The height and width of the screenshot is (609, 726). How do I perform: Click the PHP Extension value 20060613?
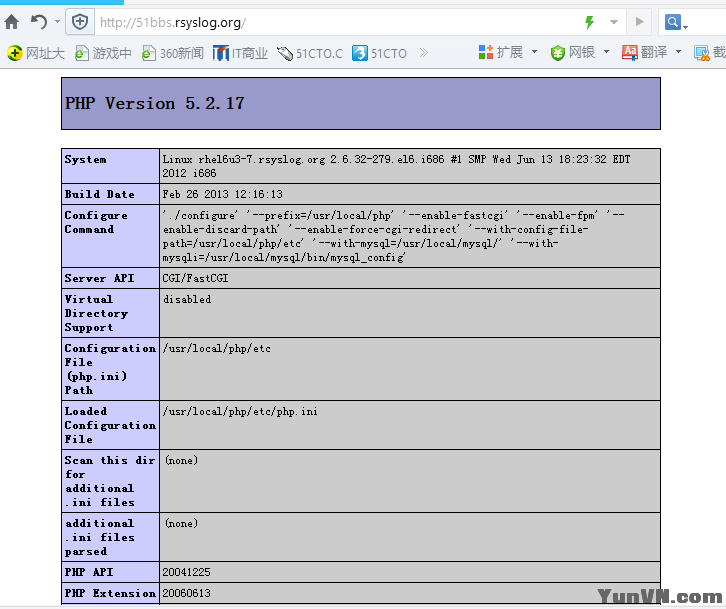point(187,593)
